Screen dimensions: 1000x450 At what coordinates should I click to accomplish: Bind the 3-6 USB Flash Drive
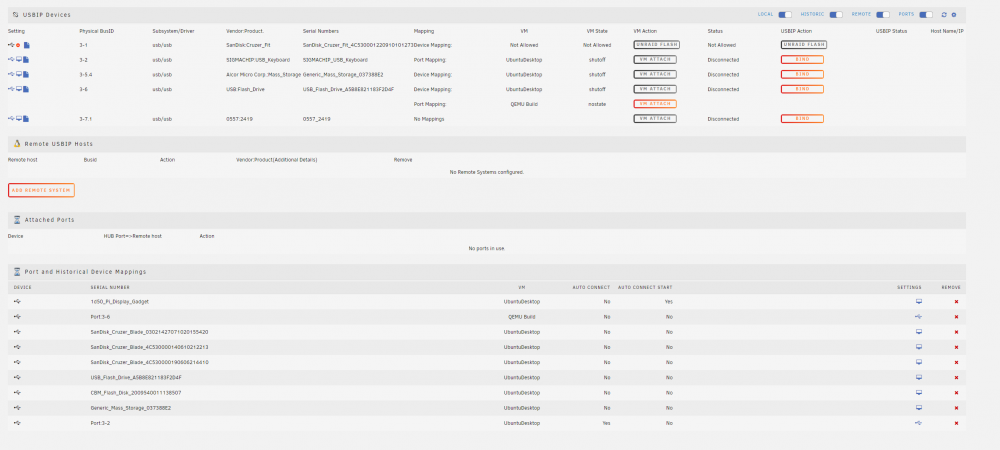[x=802, y=89]
